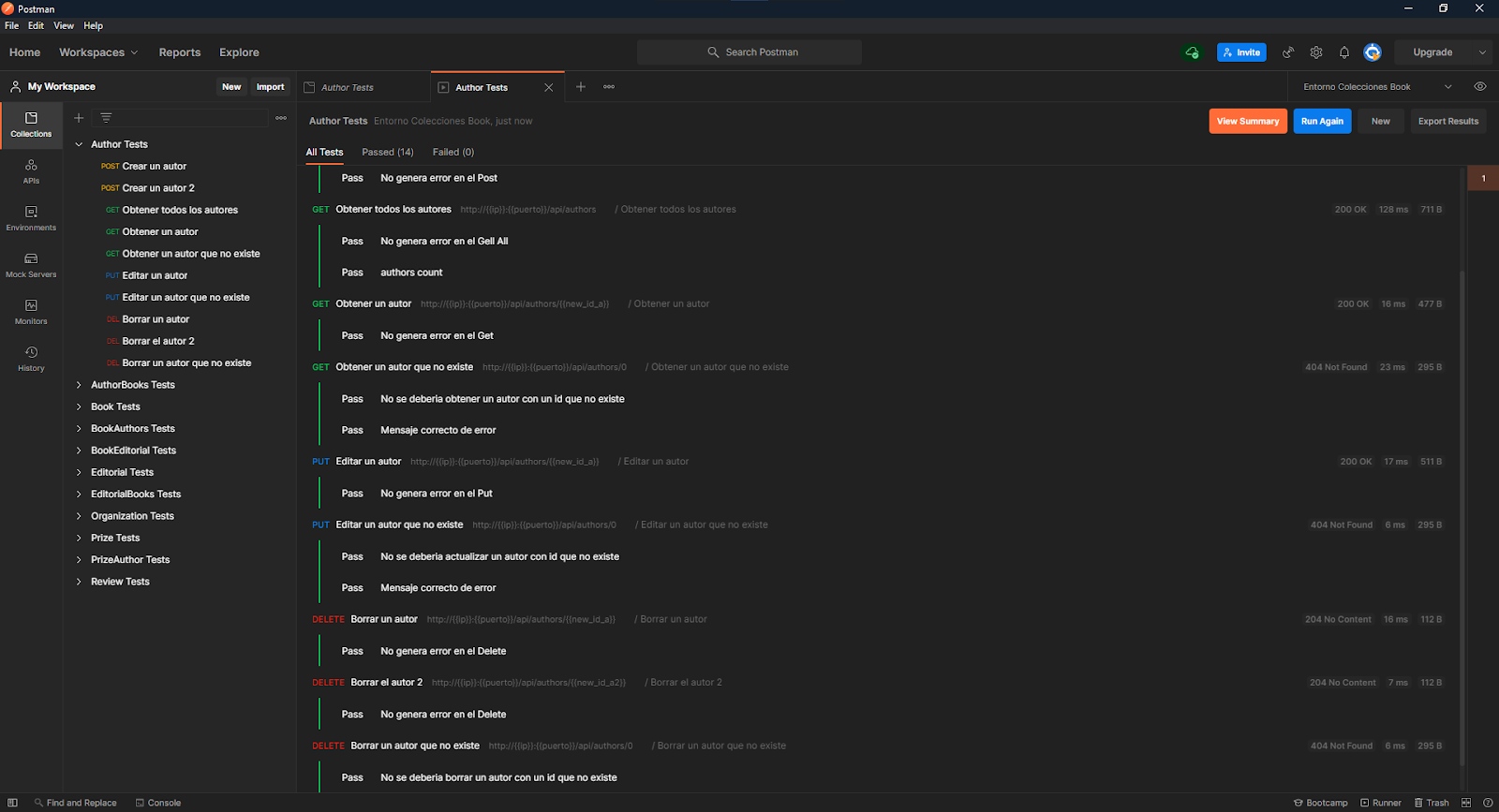This screenshot has width=1499, height=812.
Task: Expand the Editorial Tests collection
Action: tap(79, 472)
